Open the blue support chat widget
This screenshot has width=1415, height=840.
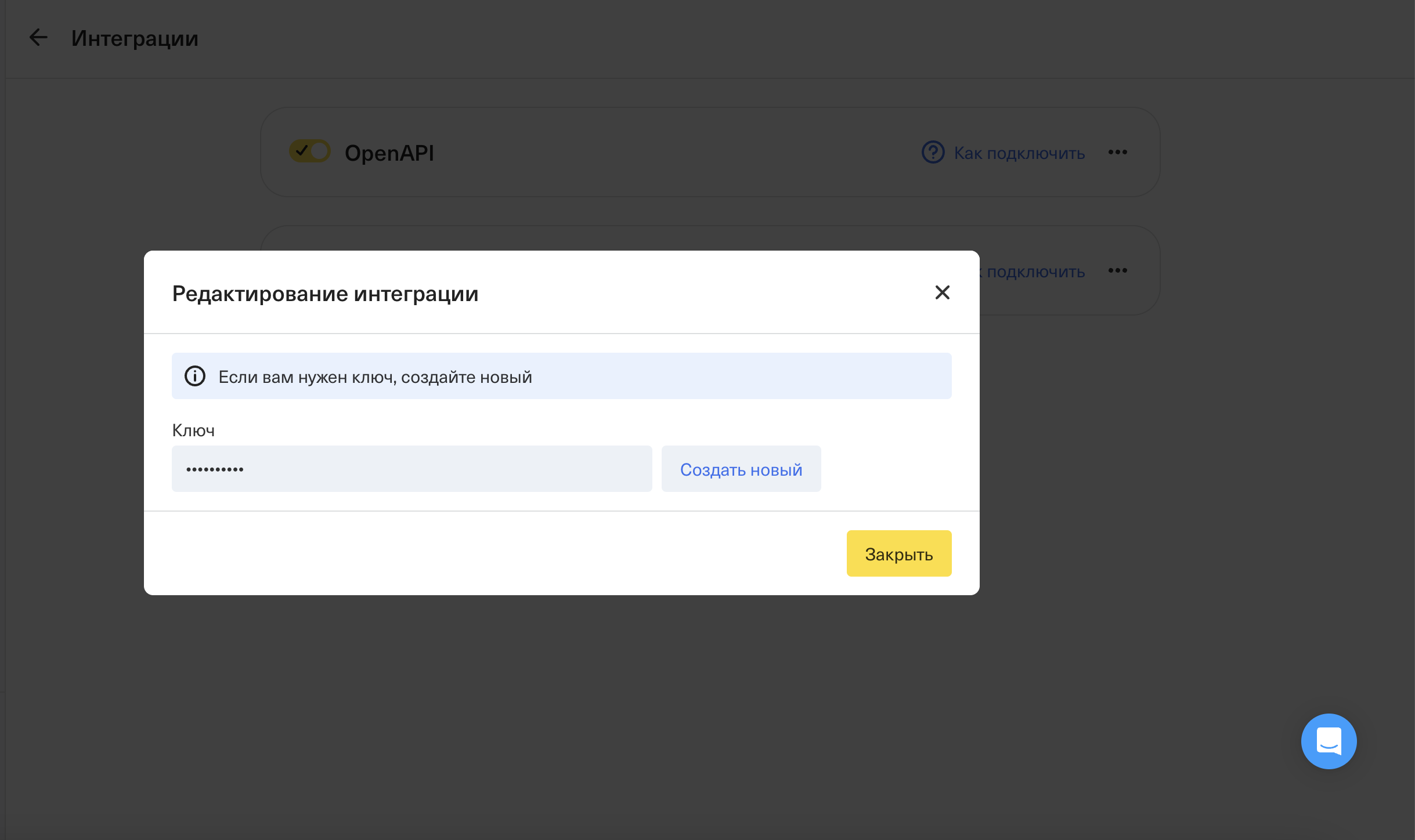point(1329,741)
